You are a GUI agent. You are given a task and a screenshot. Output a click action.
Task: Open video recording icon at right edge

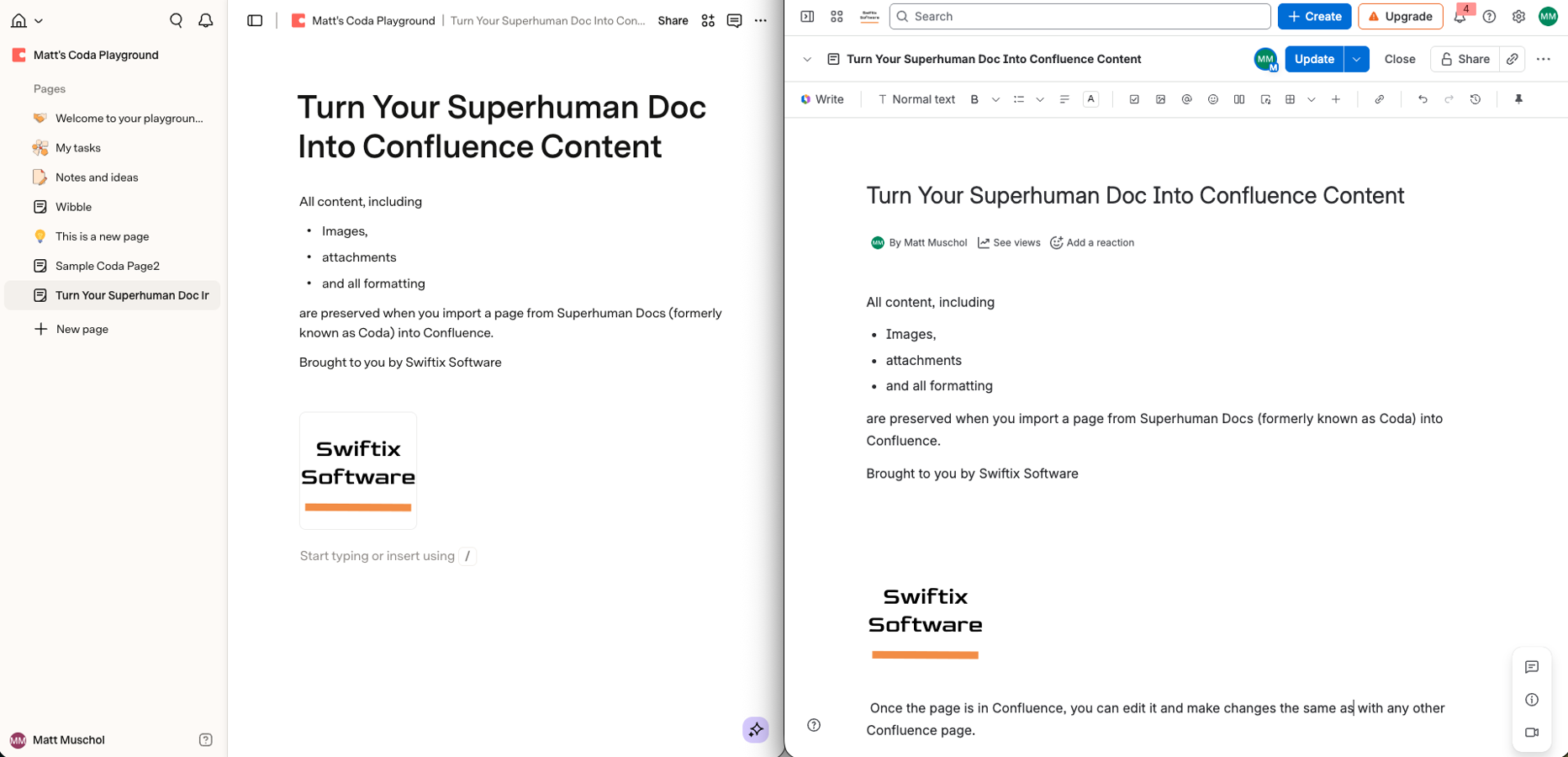[1531, 733]
